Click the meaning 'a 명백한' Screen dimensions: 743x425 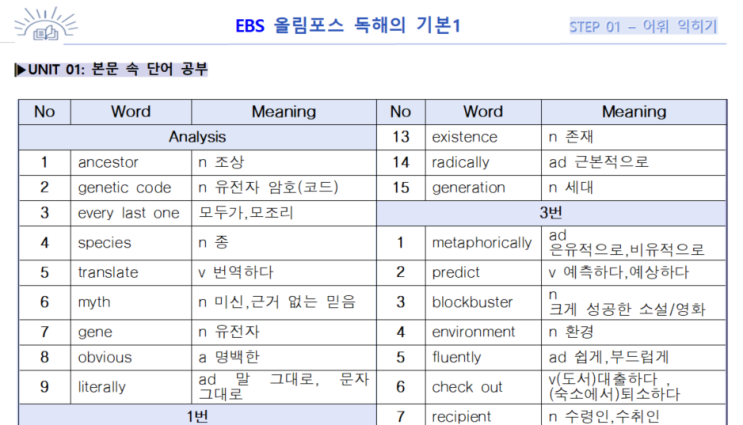(229, 357)
